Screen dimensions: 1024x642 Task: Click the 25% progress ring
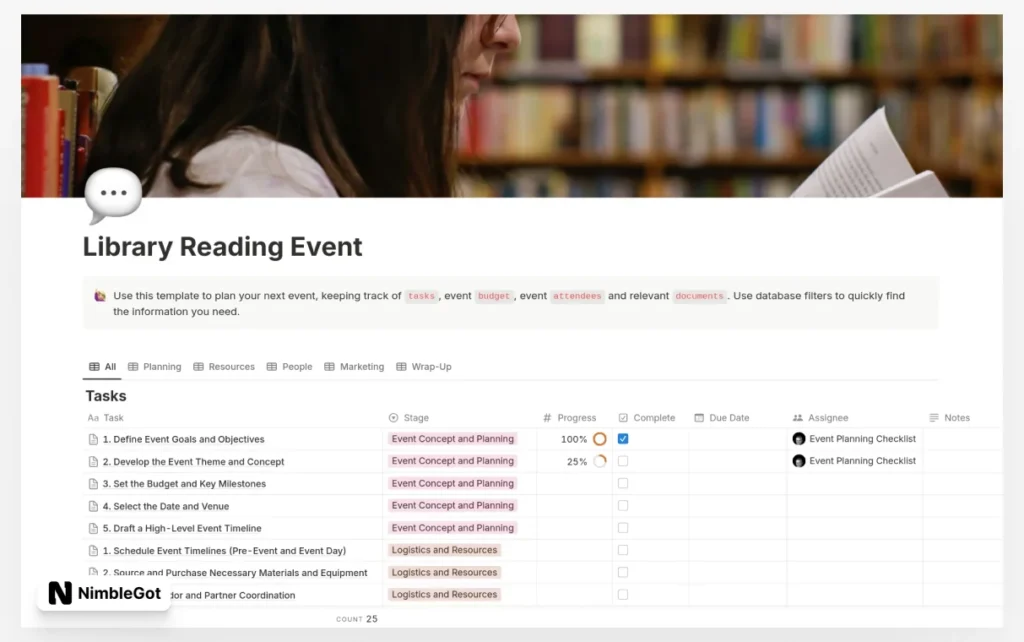tap(599, 460)
